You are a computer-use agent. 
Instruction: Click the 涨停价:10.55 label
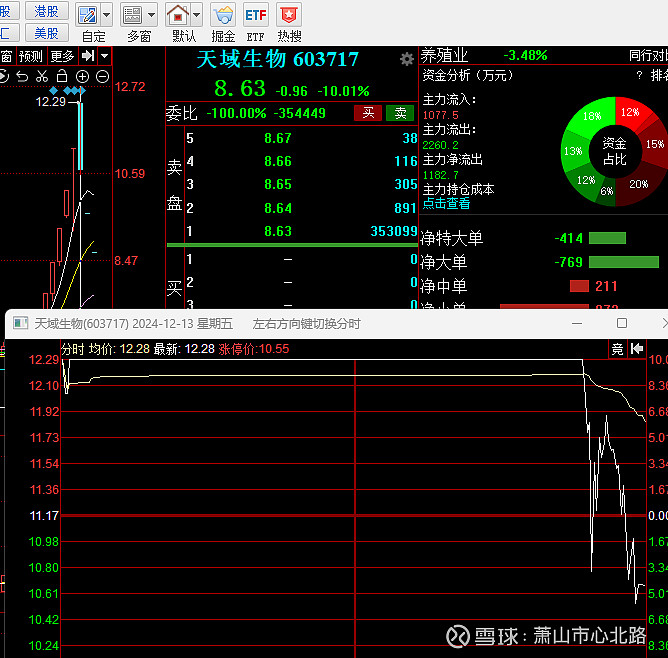(x=253, y=349)
